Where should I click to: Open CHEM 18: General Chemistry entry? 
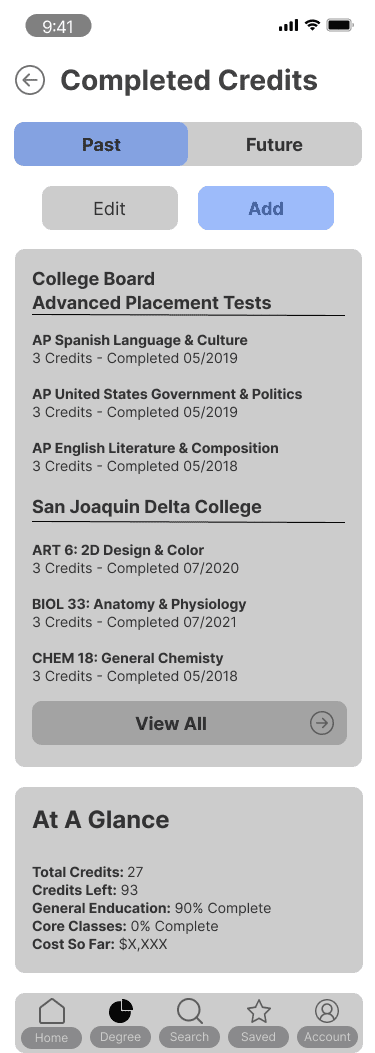coord(135,667)
